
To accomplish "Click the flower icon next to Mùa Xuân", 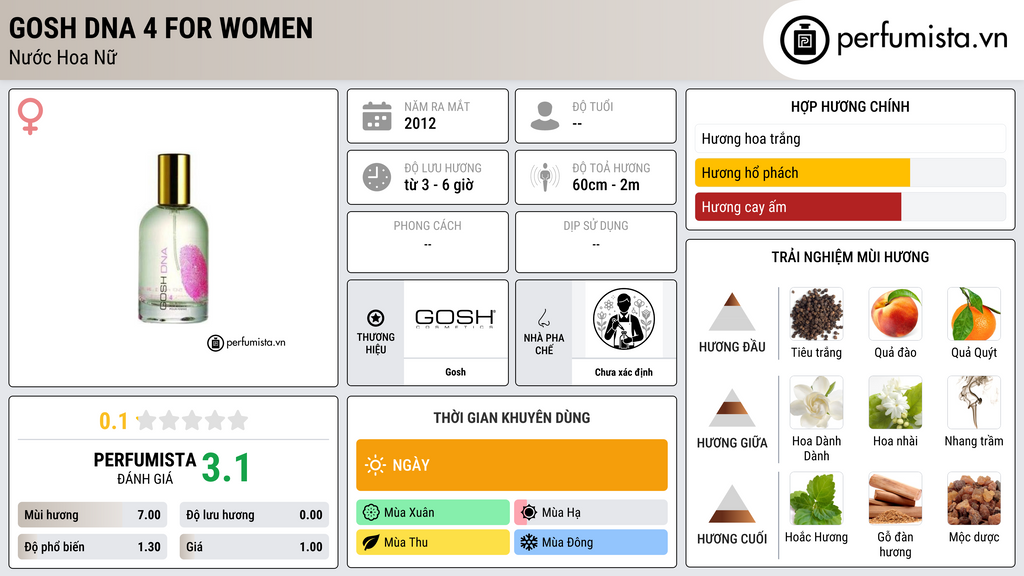I will click(x=371, y=512).
